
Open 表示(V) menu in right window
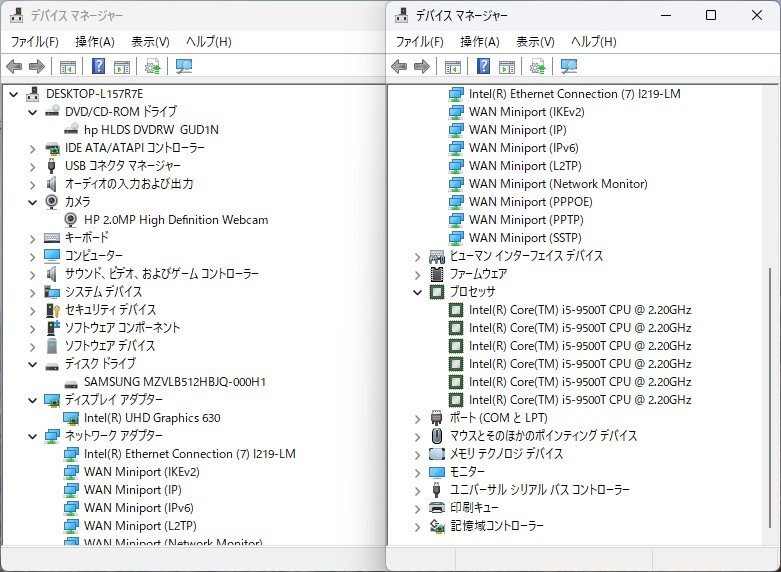point(535,41)
